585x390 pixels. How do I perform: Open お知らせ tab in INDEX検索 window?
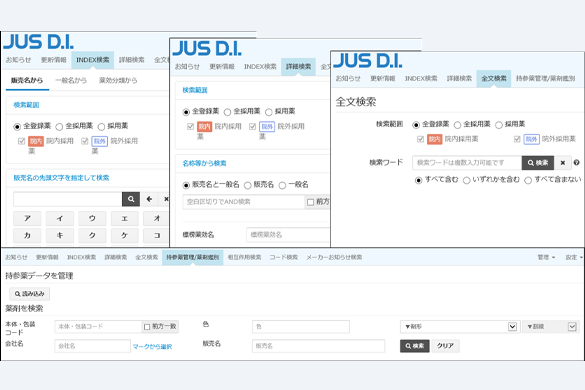point(18,60)
